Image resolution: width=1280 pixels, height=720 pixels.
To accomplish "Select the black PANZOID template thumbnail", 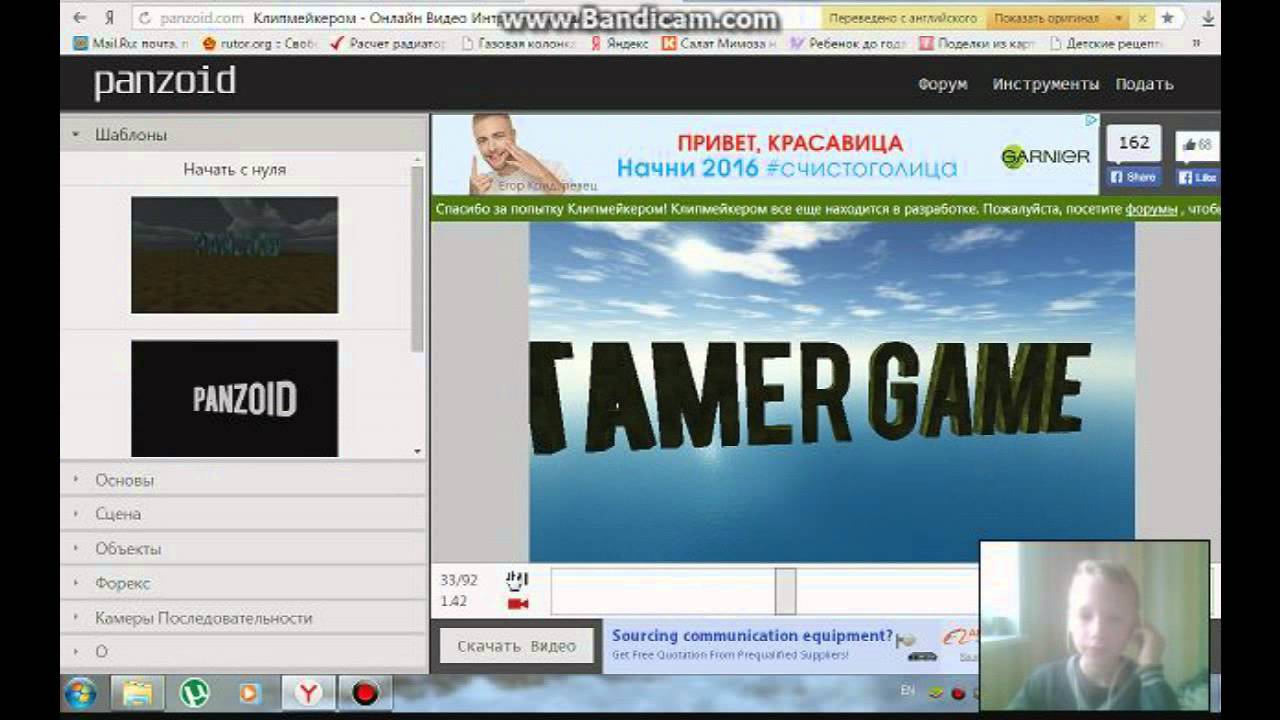I will point(234,399).
